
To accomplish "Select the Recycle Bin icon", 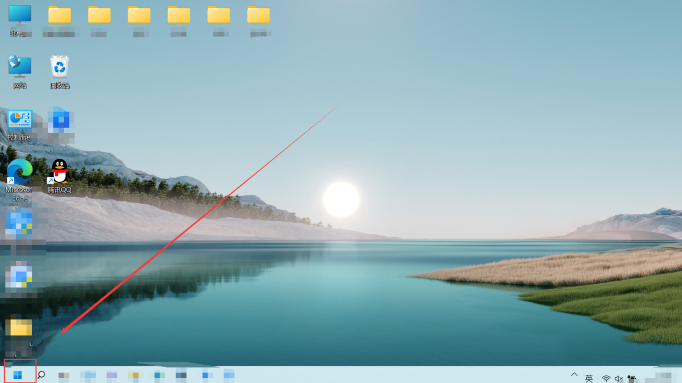I will (x=60, y=72).
